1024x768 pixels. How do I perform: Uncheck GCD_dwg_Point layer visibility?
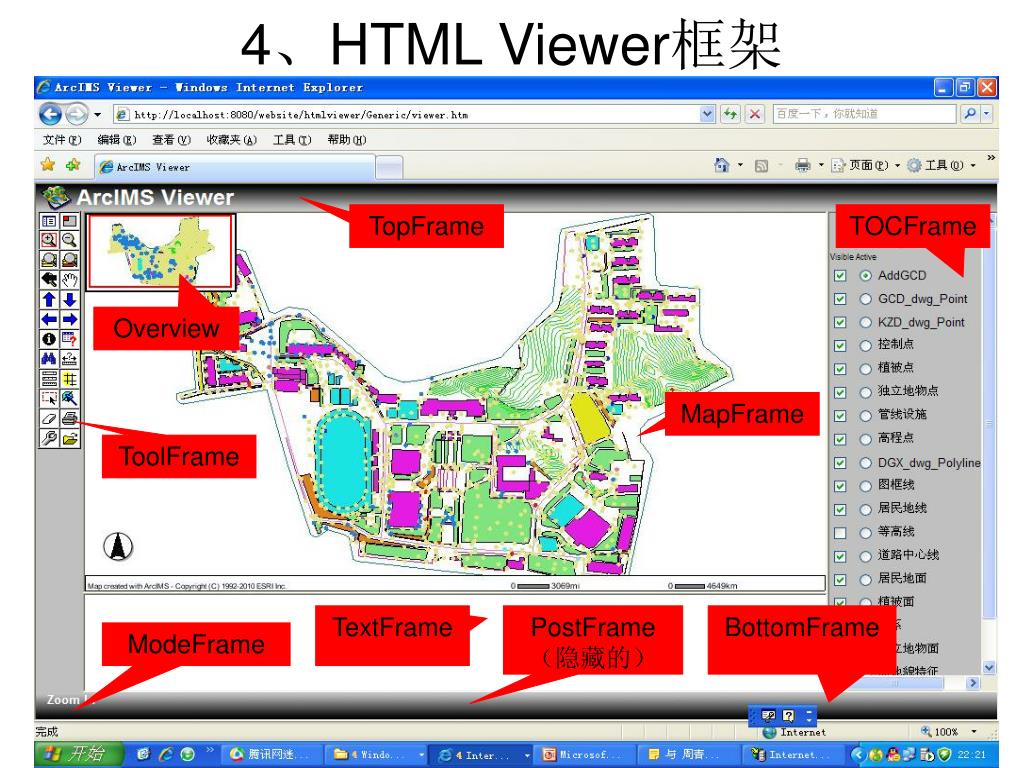pyautogui.click(x=840, y=299)
